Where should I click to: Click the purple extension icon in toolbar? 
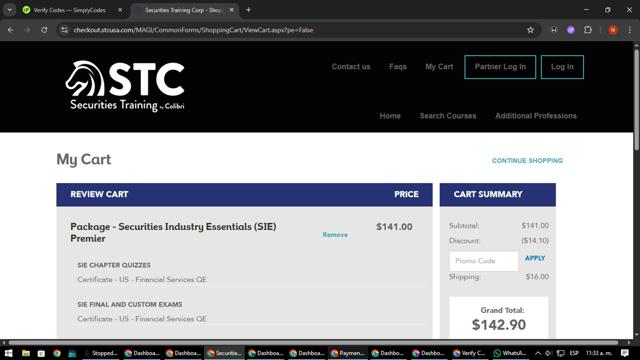point(571,30)
